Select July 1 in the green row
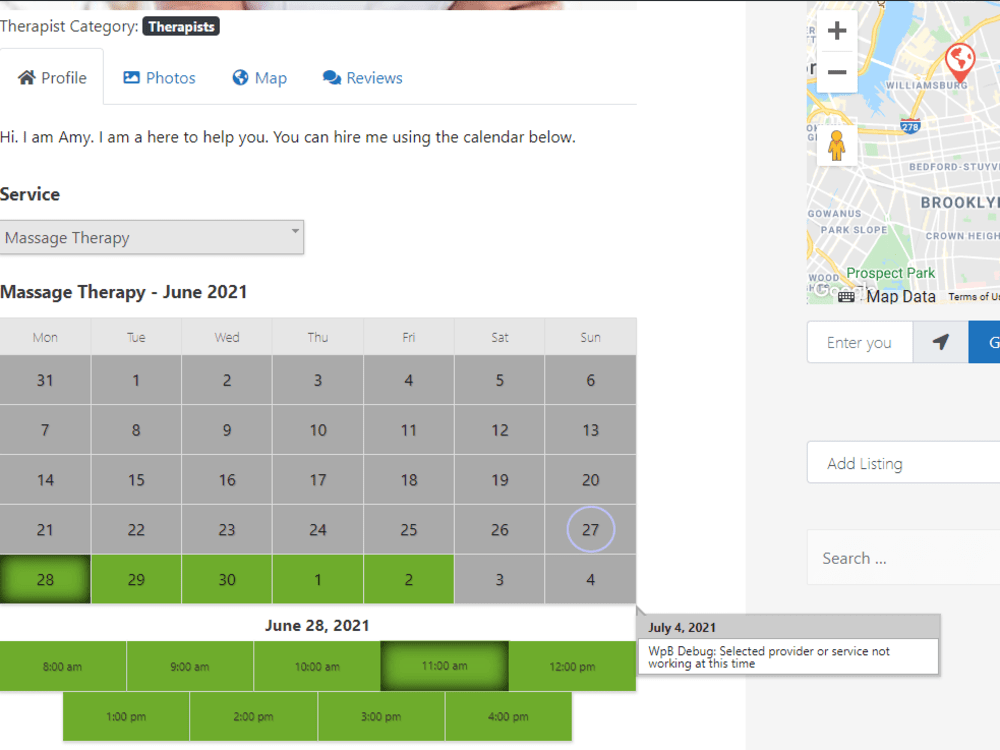 tap(318, 579)
